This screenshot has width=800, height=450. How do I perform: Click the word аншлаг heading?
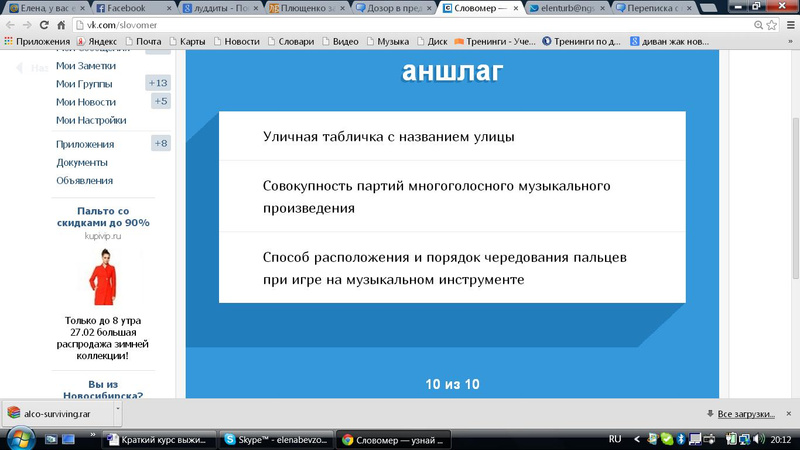pos(452,71)
